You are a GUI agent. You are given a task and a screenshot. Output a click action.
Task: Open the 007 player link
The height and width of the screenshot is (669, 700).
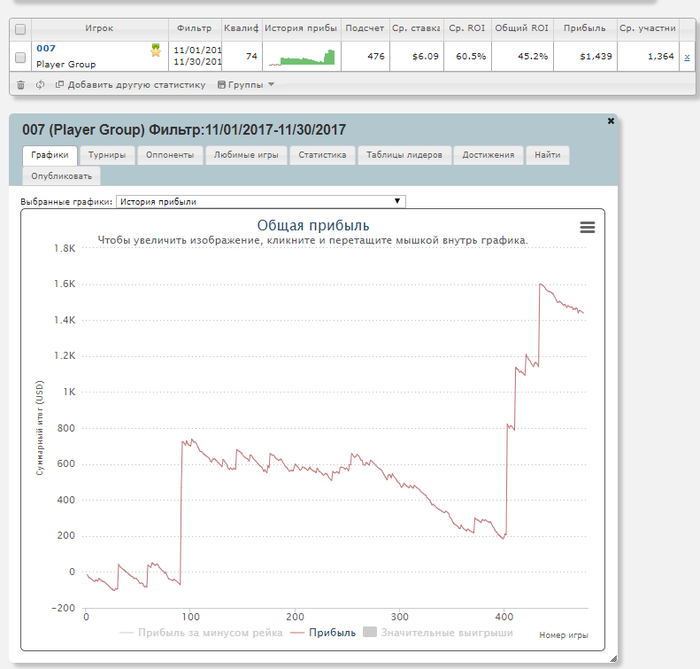46,48
